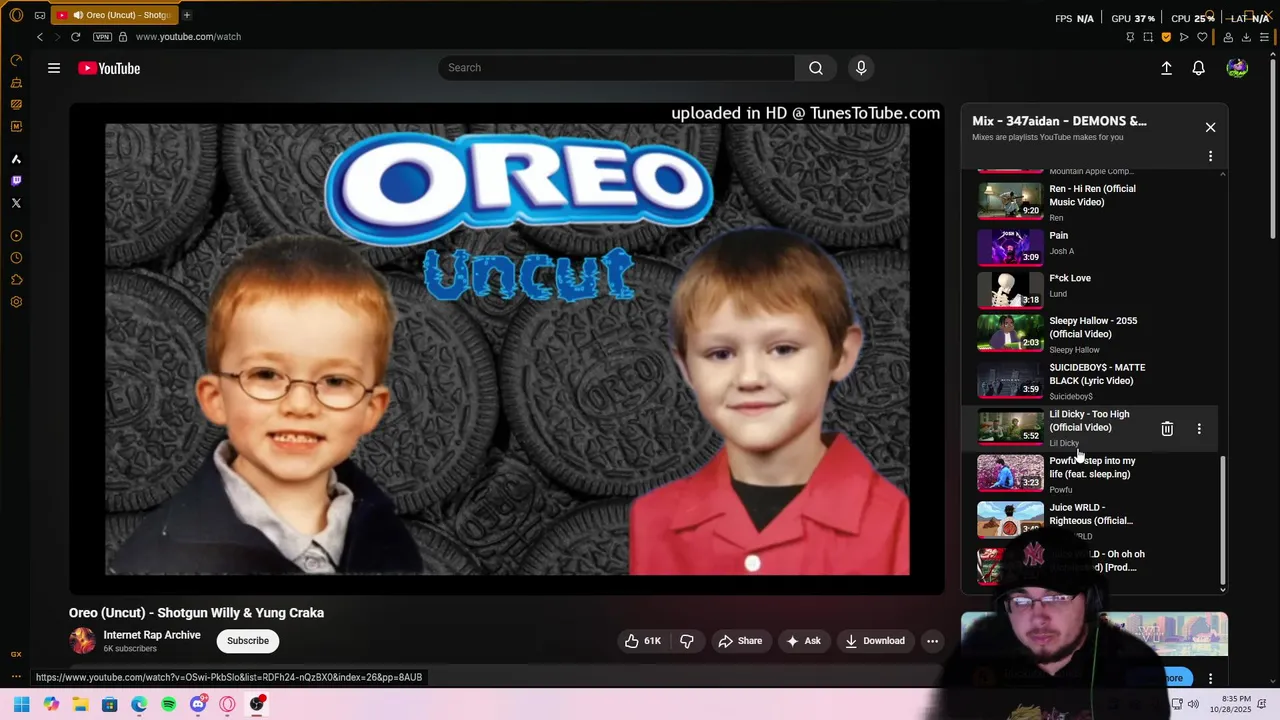Go back with browser back arrow

(40, 37)
